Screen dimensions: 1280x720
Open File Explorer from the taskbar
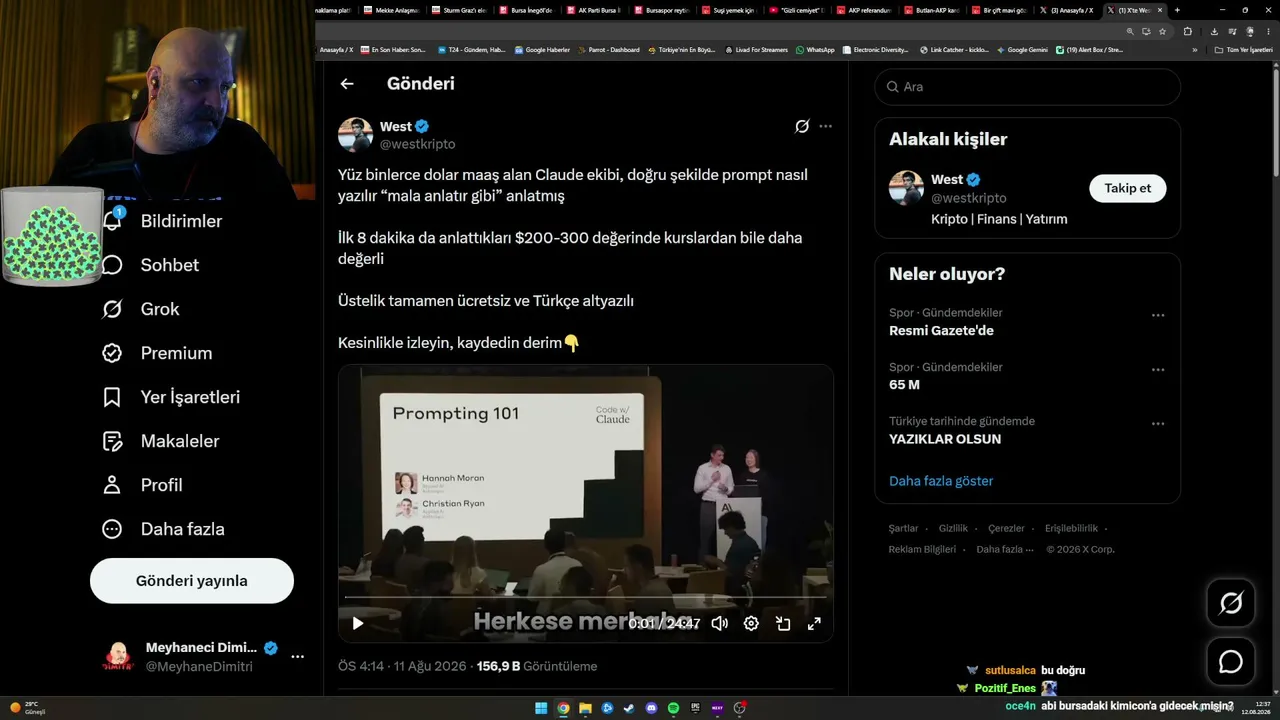tap(585, 708)
